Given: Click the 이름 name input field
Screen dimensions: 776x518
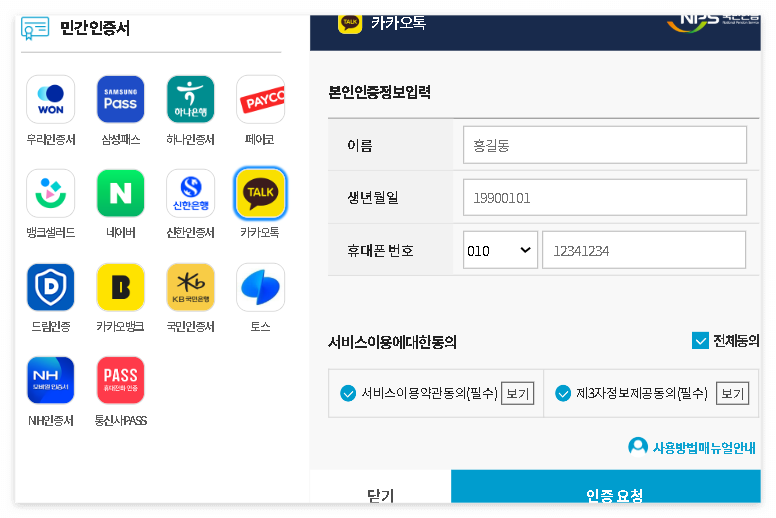Looking at the screenshot, I should coord(604,145).
